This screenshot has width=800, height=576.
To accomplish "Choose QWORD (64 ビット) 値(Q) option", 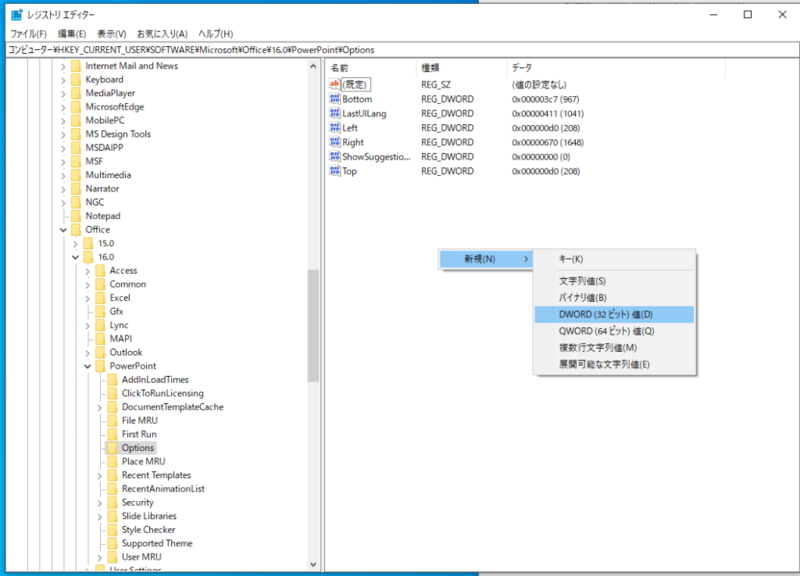I will click(x=614, y=331).
